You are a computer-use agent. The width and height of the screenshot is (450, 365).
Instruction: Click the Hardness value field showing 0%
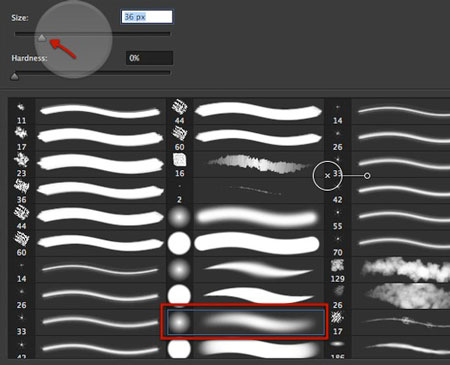(x=149, y=58)
